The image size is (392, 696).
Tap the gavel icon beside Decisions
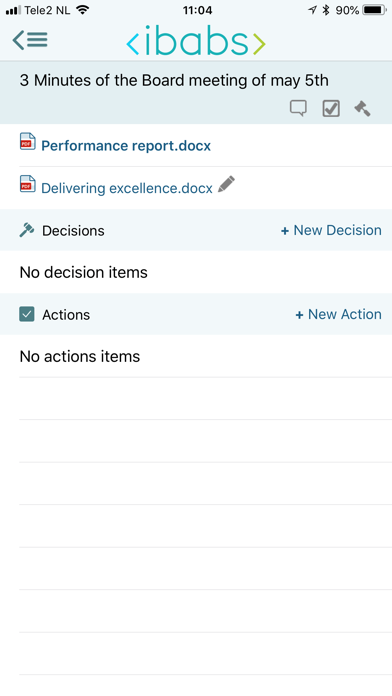(x=27, y=230)
